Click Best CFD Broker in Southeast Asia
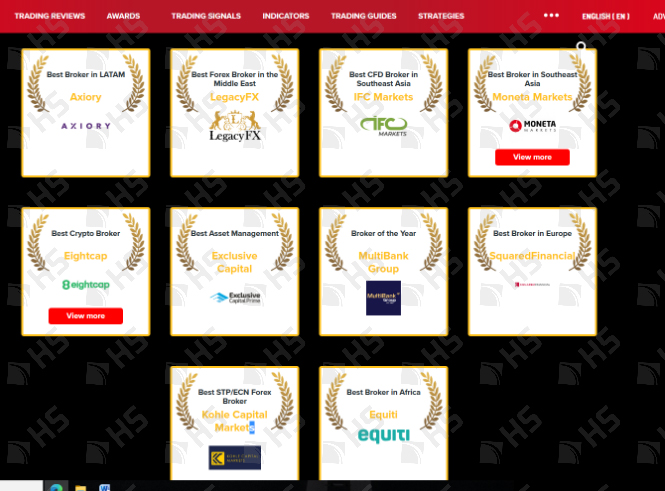Image resolution: width=665 pixels, height=491 pixels. pyautogui.click(x=383, y=79)
